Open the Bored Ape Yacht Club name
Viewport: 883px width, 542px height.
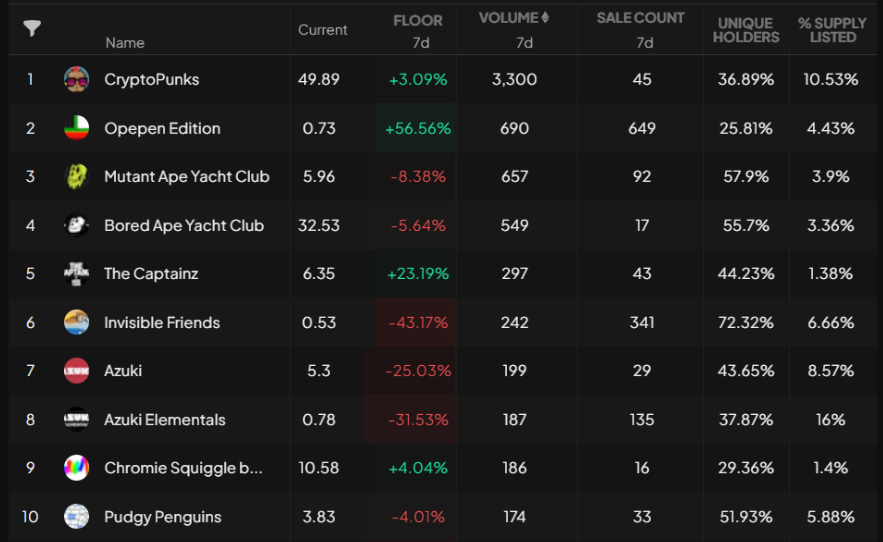pos(184,225)
